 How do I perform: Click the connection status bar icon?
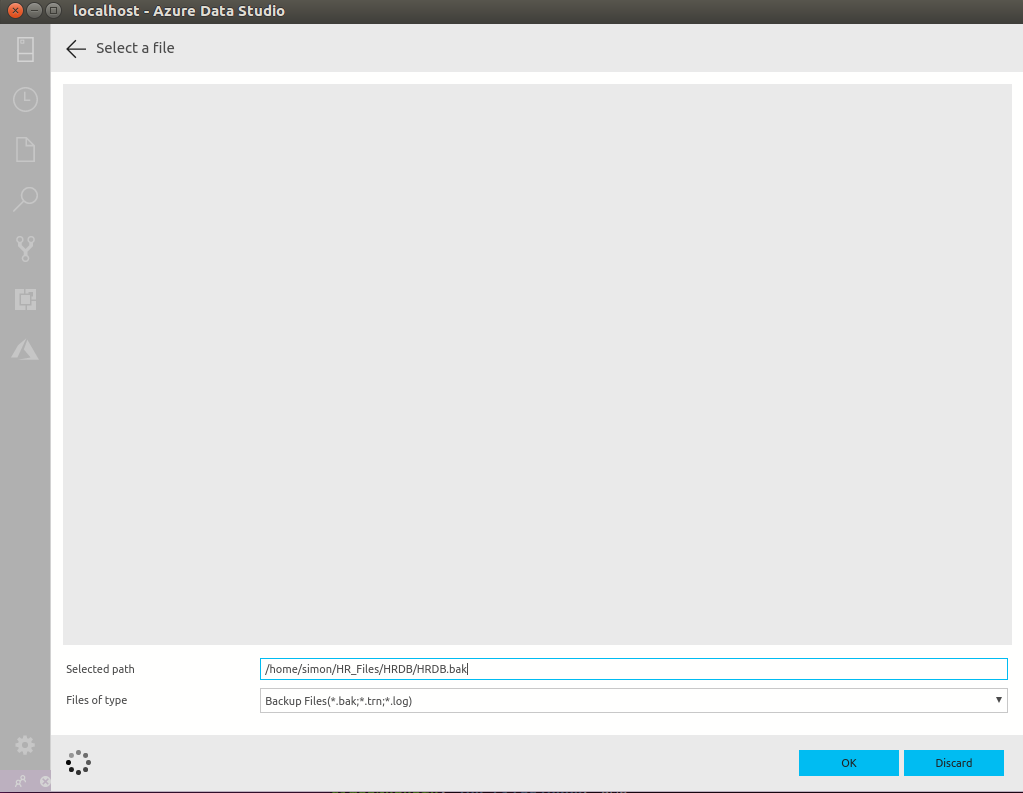(x=20, y=781)
